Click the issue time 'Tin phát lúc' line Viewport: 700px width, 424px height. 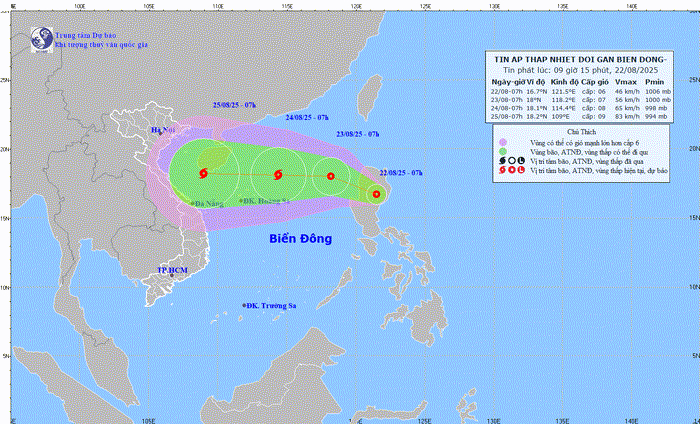580,70
